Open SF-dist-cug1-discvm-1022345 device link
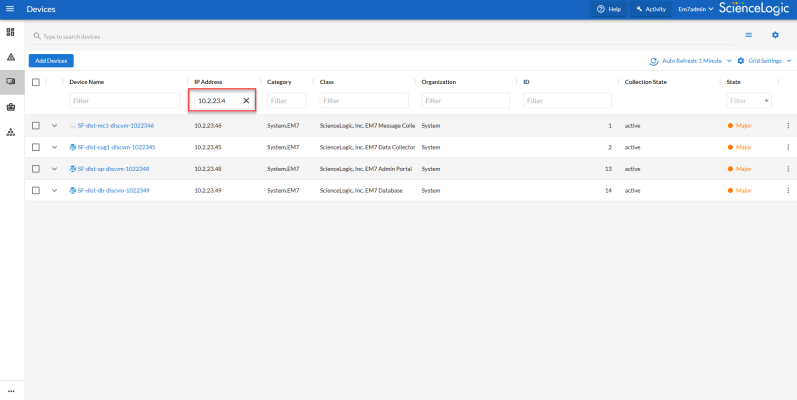 [x=116, y=147]
